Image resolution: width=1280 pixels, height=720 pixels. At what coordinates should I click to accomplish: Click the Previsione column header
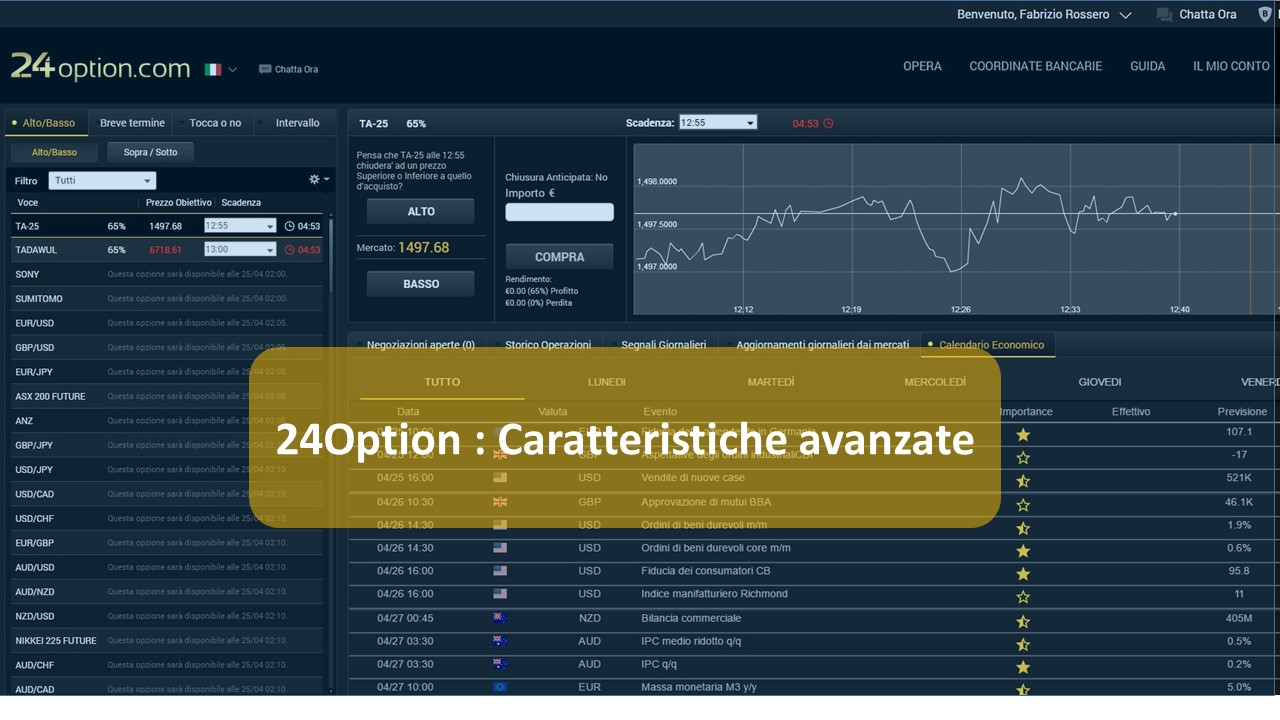[1242, 412]
